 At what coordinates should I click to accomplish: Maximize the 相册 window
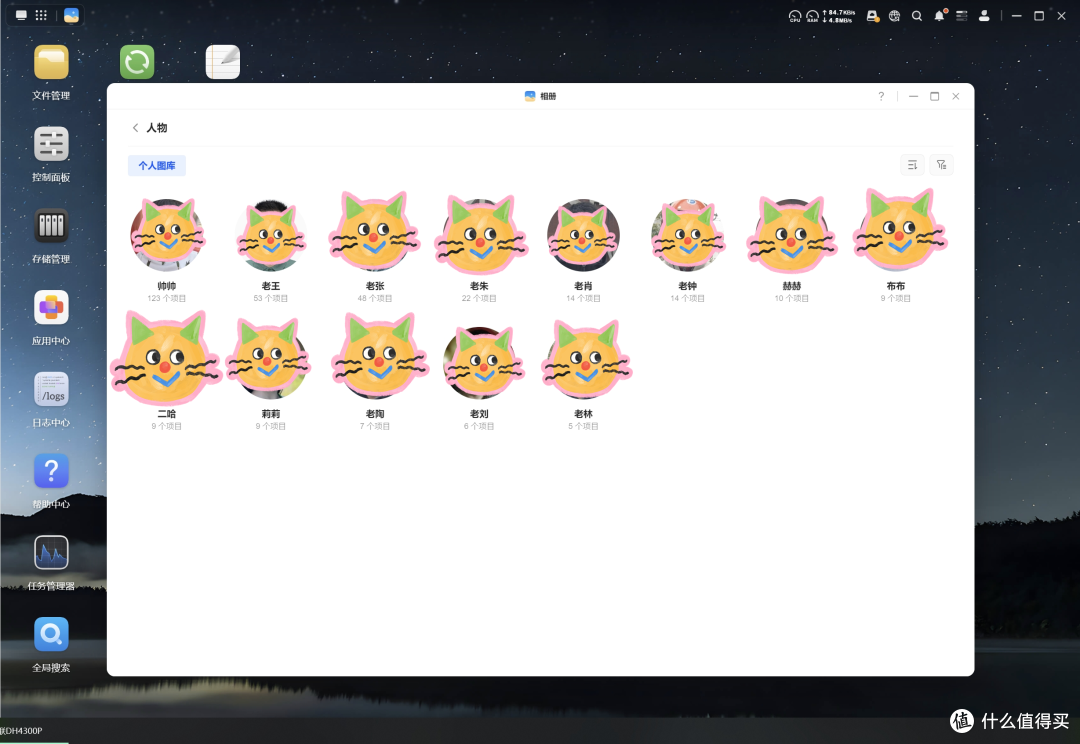pyautogui.click(x=935, y=96)
